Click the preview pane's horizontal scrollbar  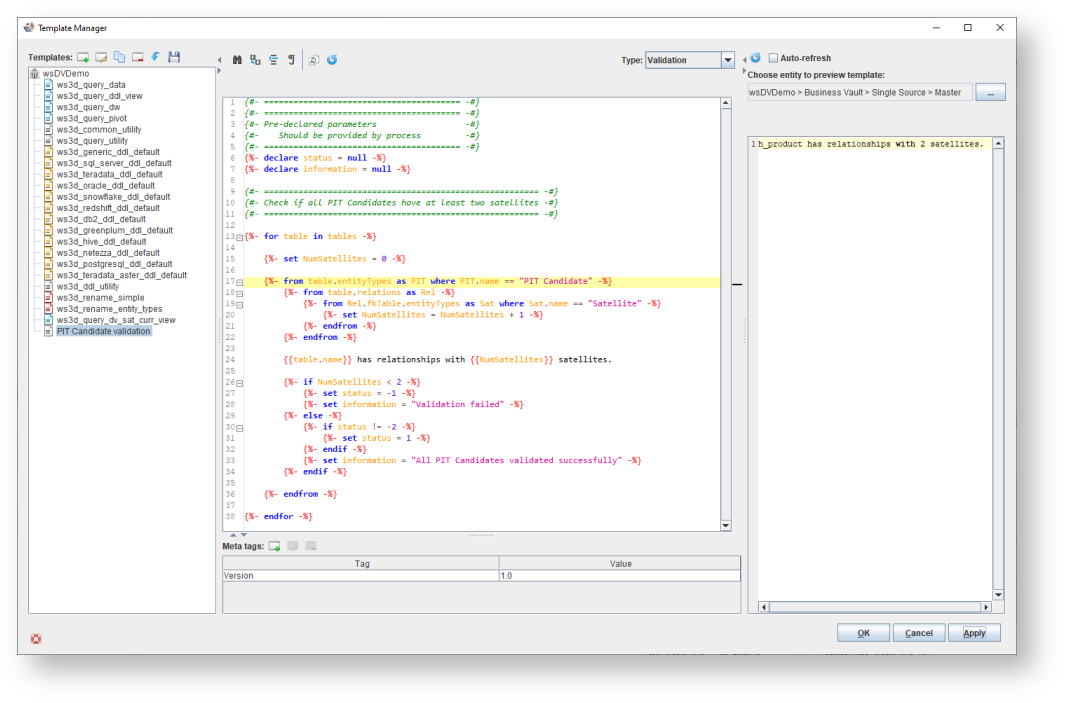click(874, 607)
